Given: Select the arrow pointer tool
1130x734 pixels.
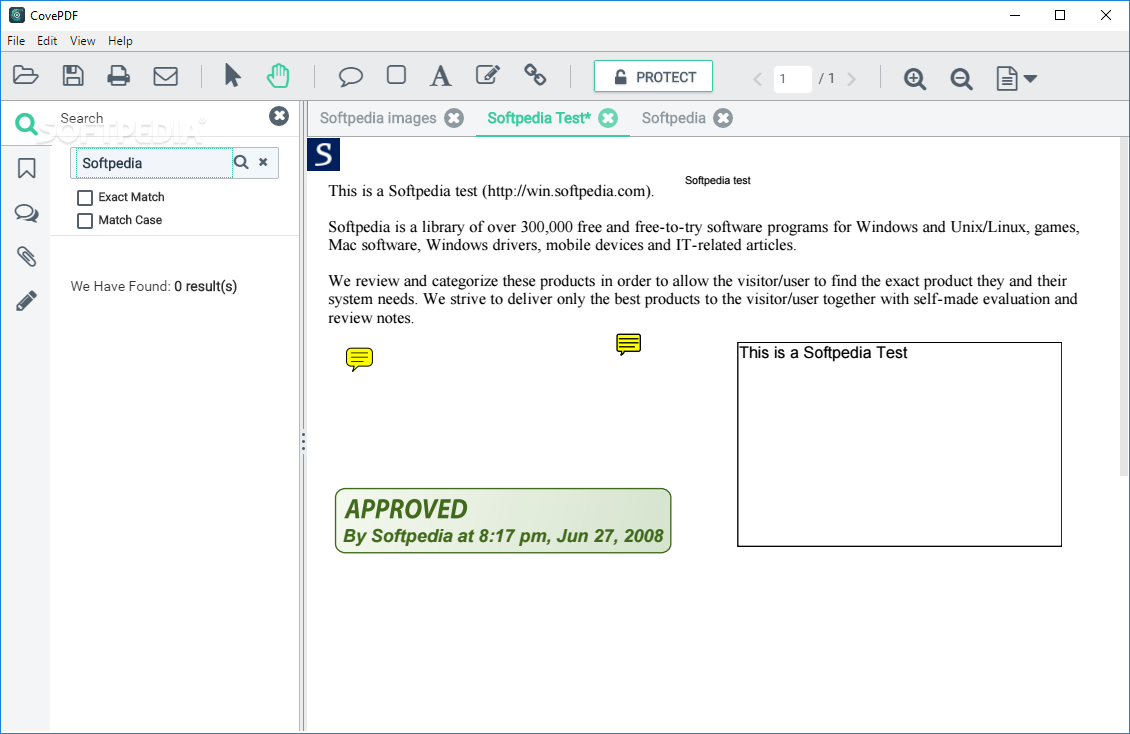Looking at the screenshot, I should [232, 76].
